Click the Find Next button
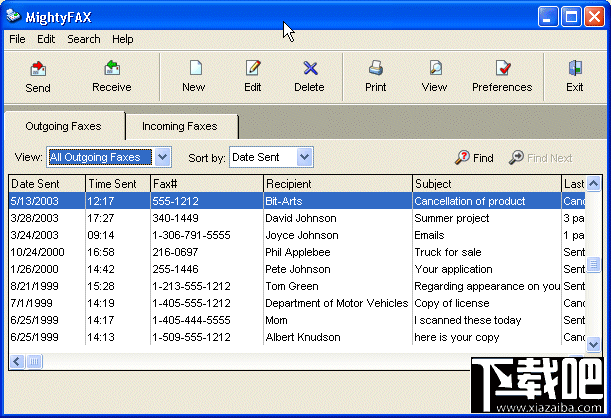The height and width of the screenshot is (418, 611). 540,158
